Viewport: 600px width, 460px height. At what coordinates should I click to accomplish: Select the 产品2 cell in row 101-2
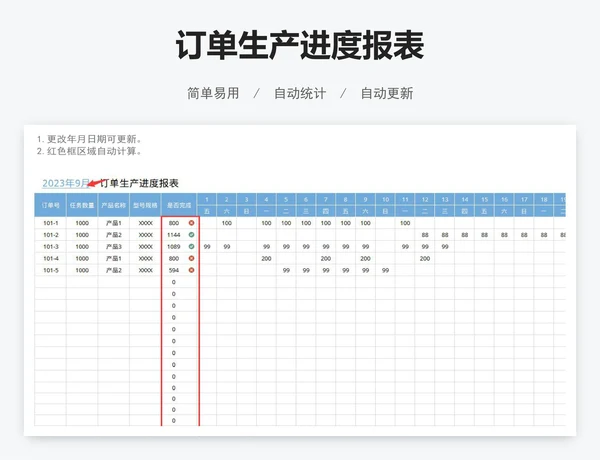pos(114,235)
